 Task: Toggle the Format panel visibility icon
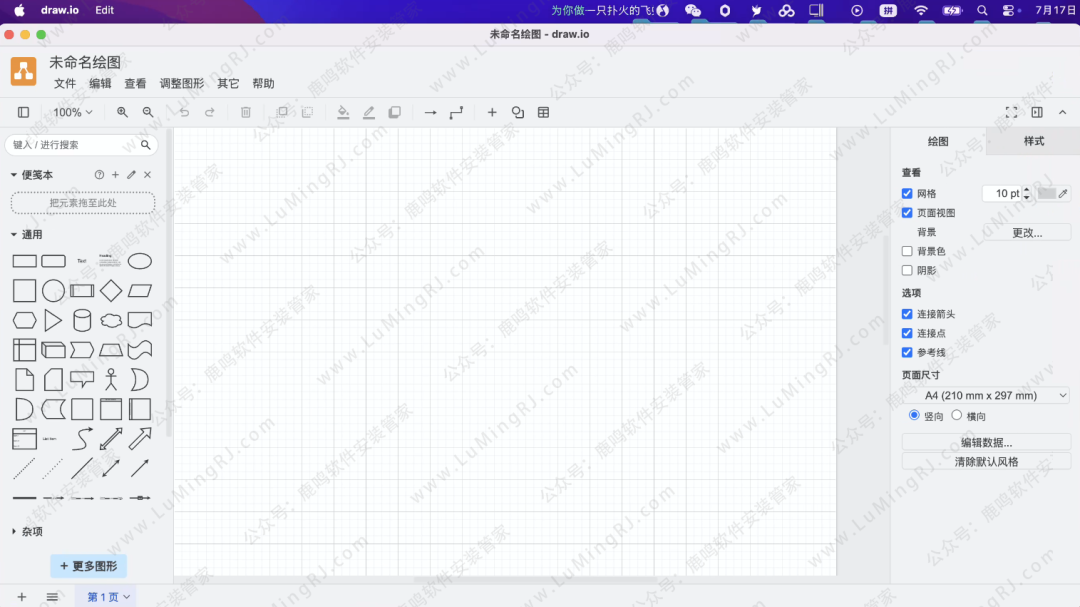point(1037,112)
